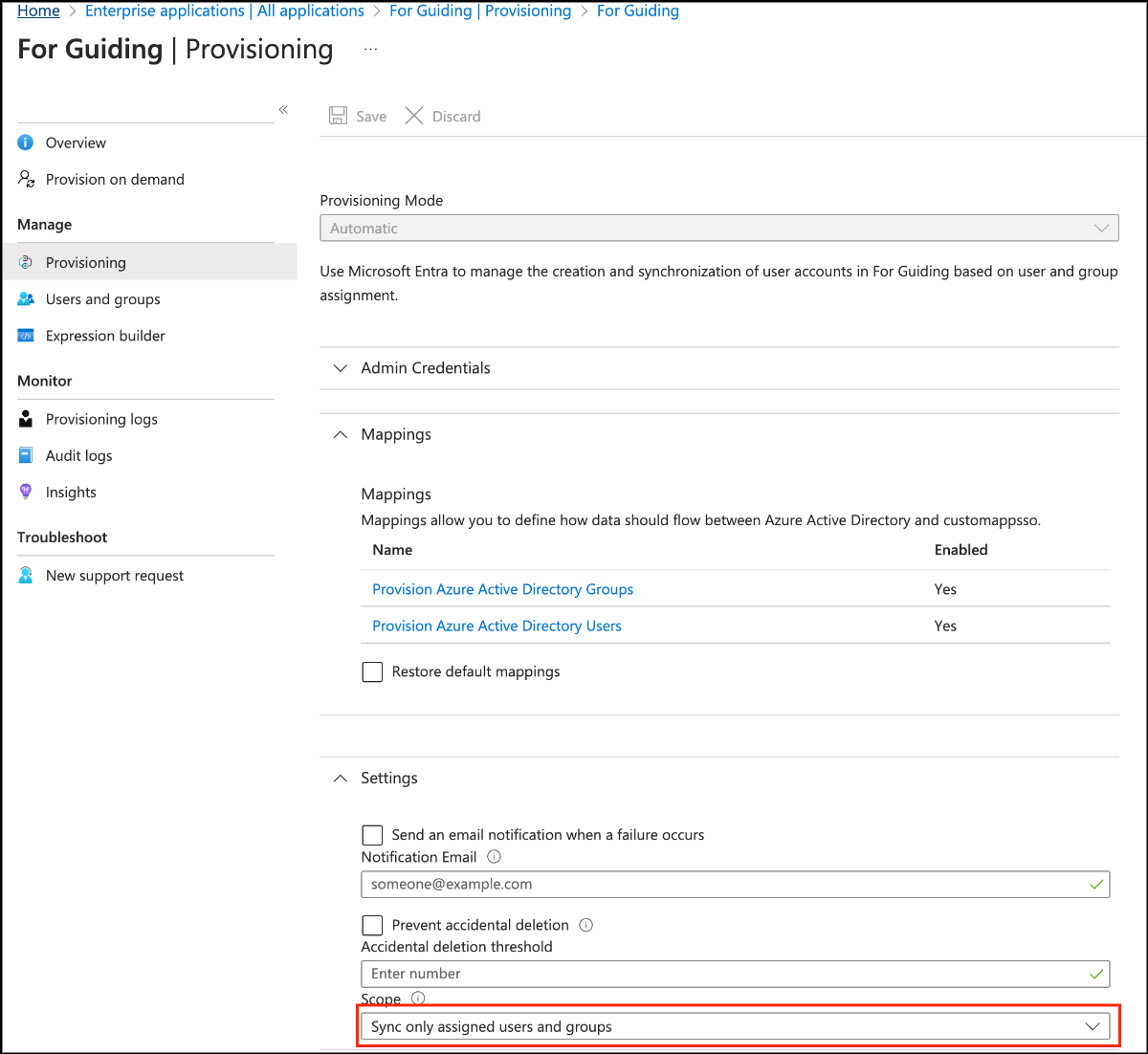Click the Audit logs icon
The width and height of the screenshot is (1148, 1054).
click(26, 455)
